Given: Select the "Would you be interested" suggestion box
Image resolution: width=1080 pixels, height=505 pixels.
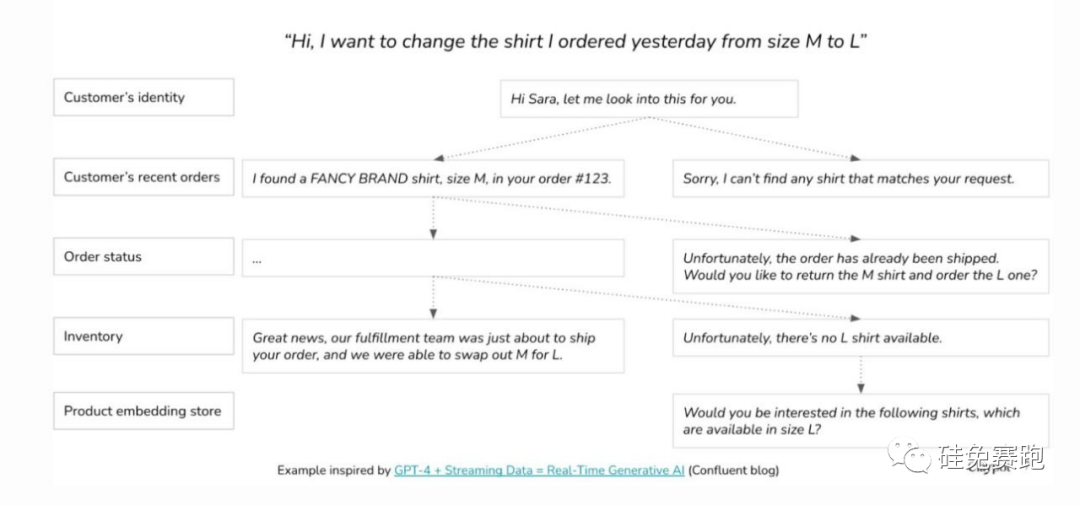Looking at the screenshot, I should tap(860, 420).
